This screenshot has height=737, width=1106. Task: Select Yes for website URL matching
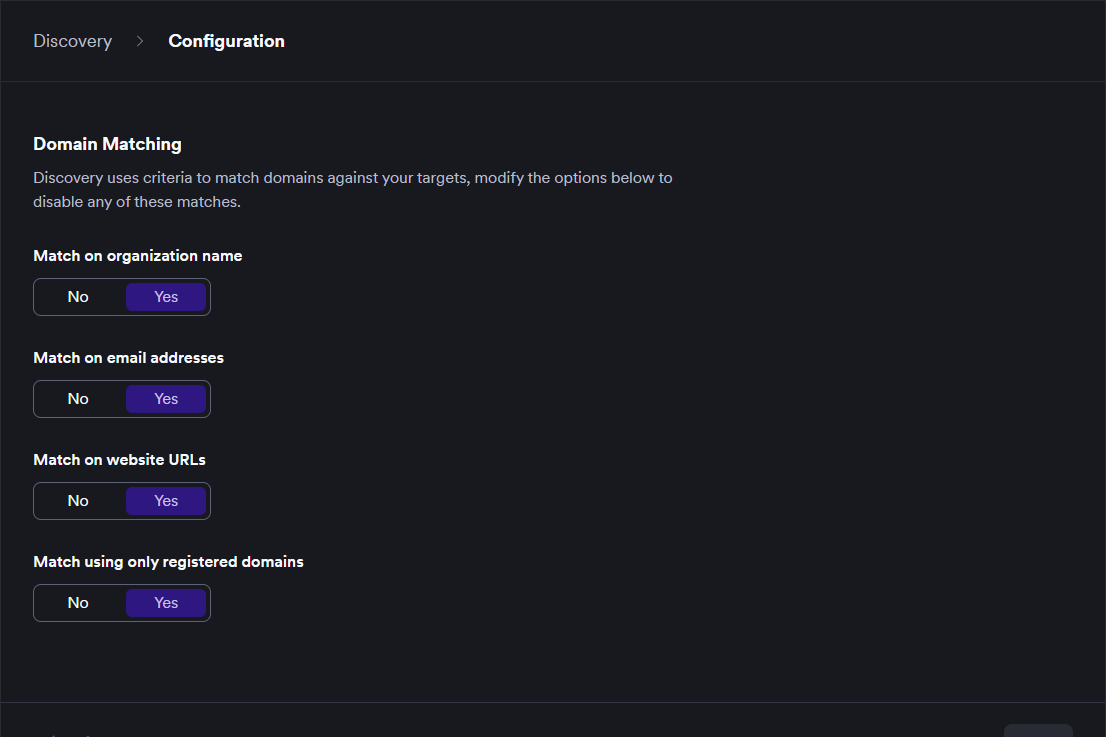(166, 501)
